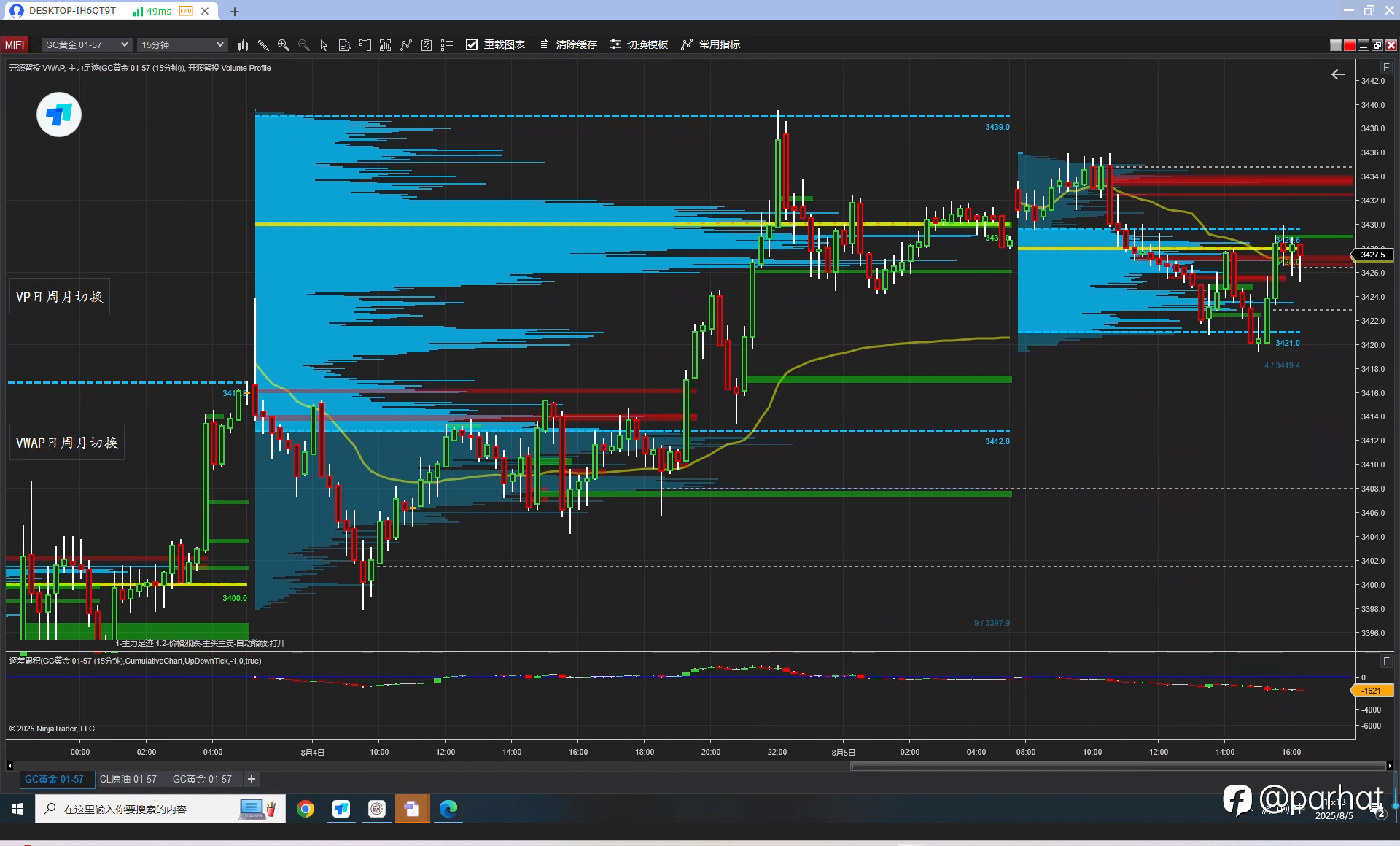Click the 重载图表 label
1400x846 pixels.
click(x=505, y=44)
